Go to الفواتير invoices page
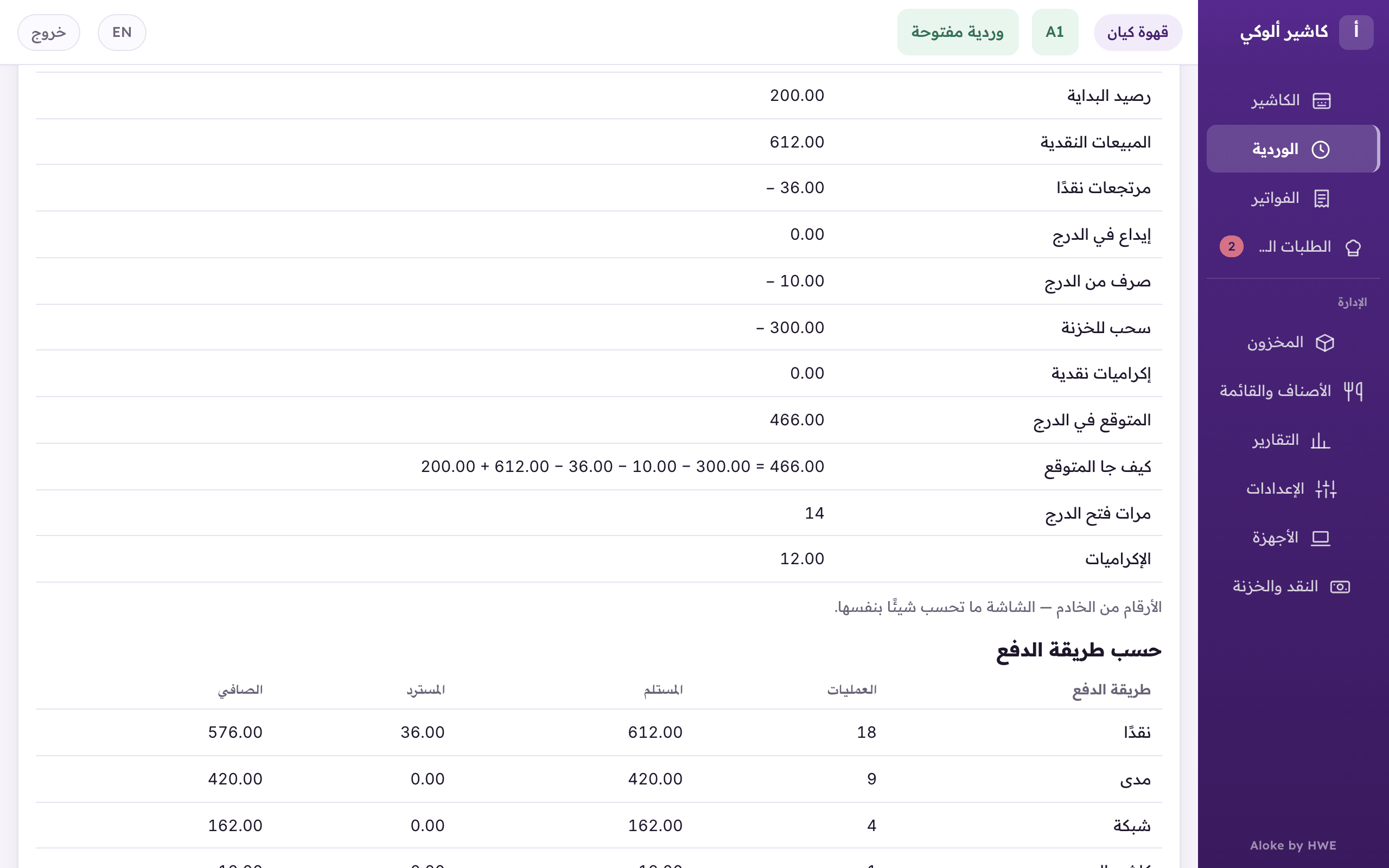1389x868 pixels. pyautogui.click(x=1292, y=198)
